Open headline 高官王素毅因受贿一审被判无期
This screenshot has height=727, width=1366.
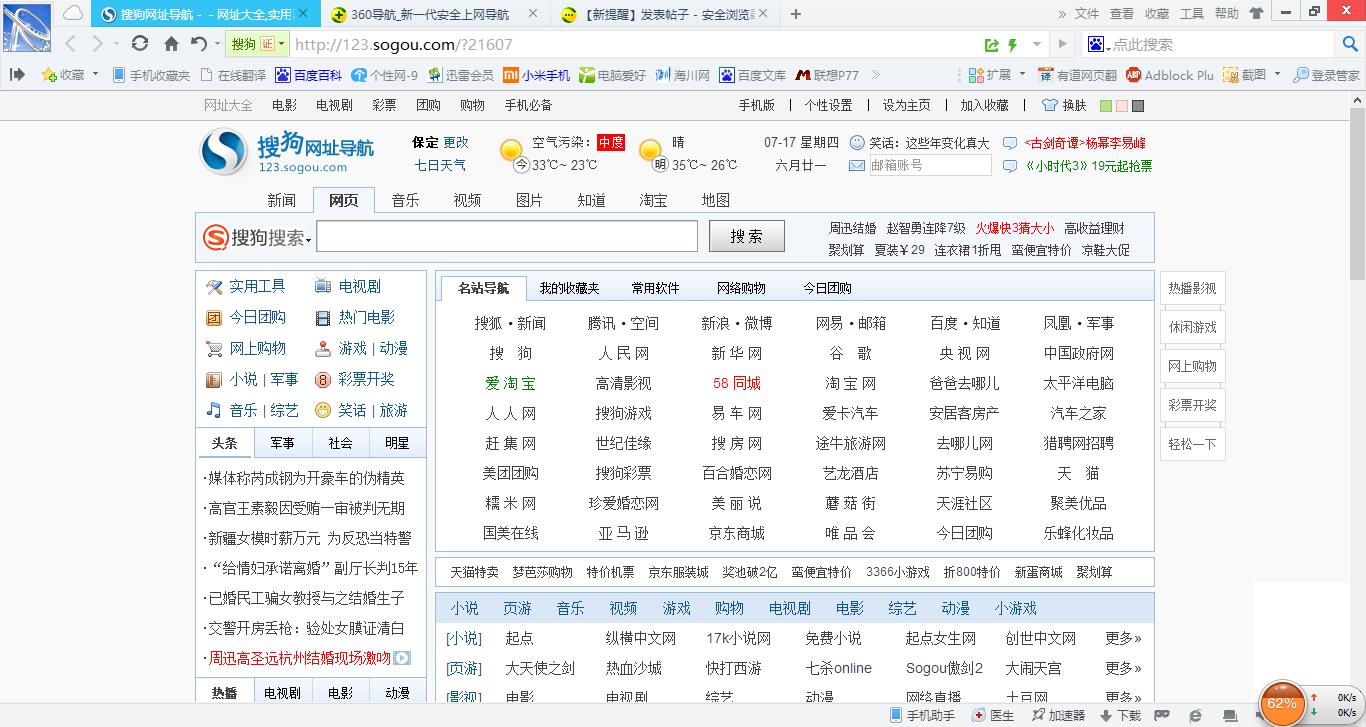coord(306,508)
